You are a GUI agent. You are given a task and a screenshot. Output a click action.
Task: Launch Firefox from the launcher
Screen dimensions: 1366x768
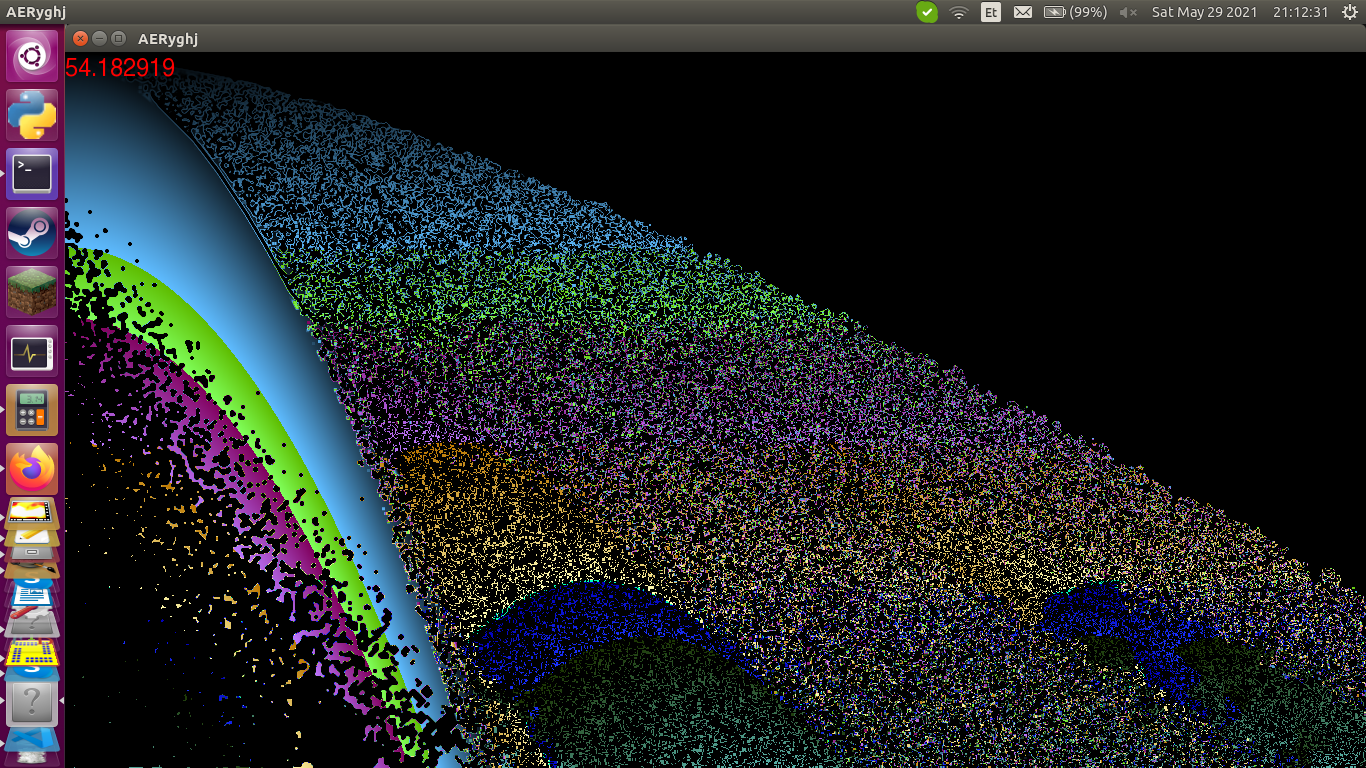tap(32, 469)
